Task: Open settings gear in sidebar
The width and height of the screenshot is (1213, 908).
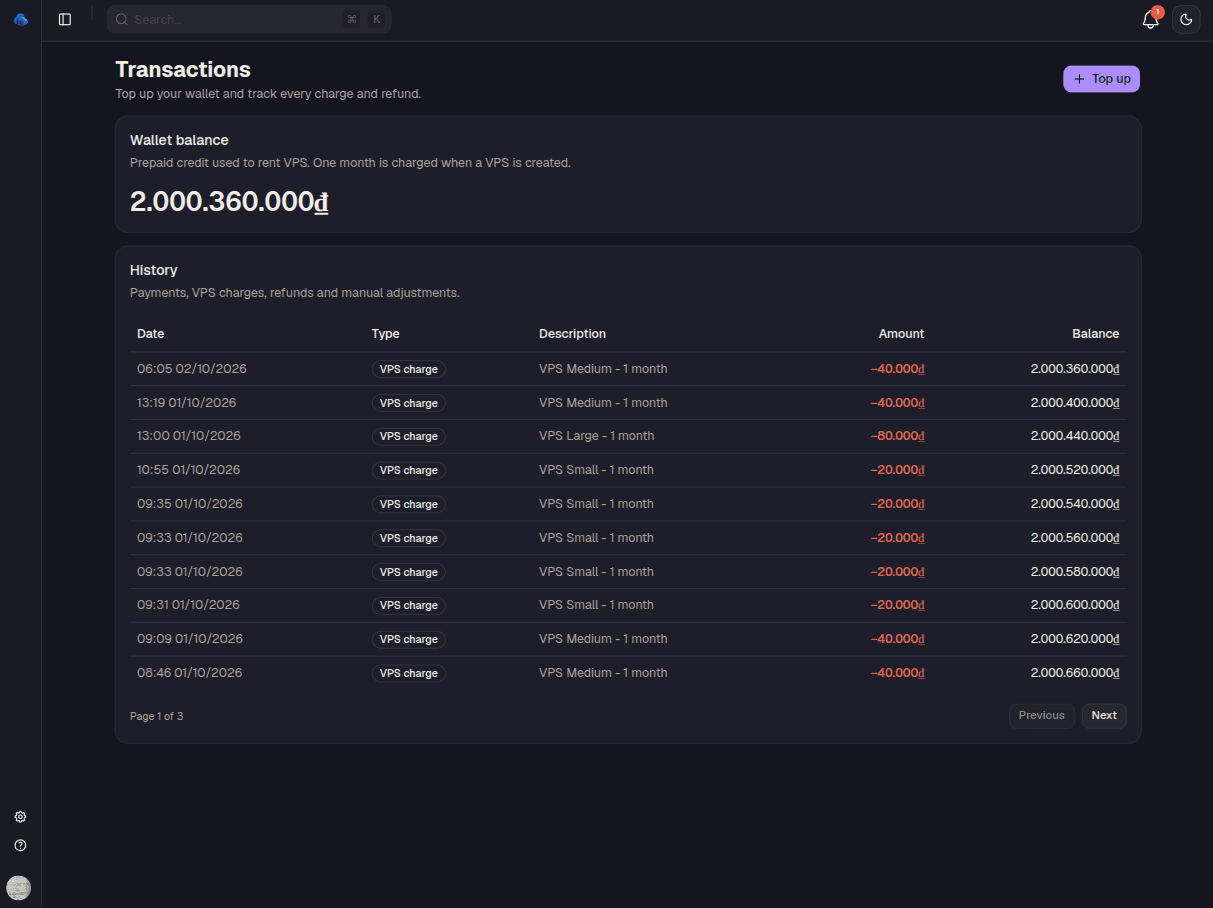Action: tap(20, 817)
